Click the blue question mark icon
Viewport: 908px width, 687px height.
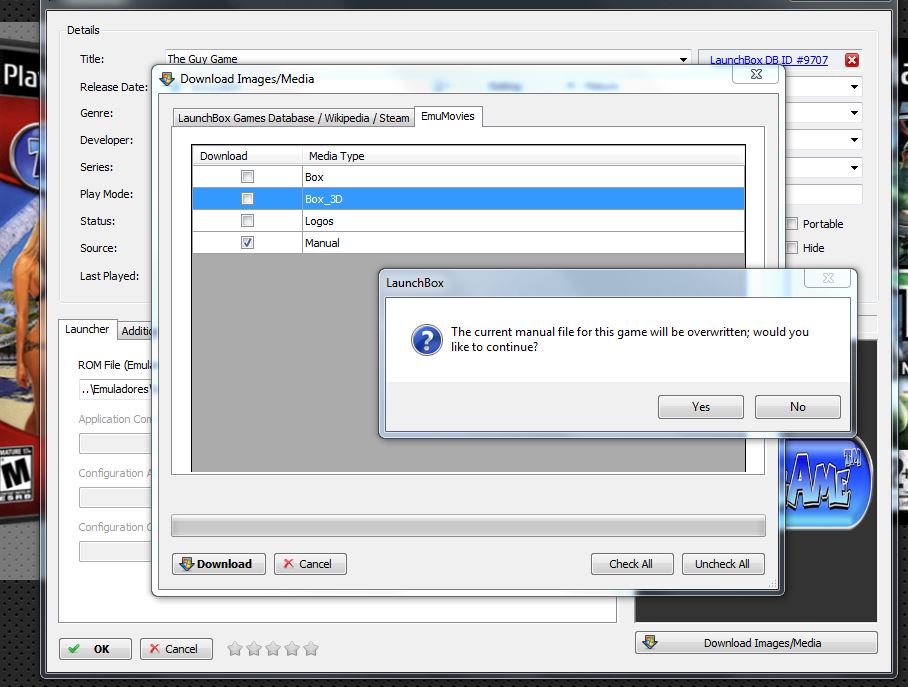[427, 340]
